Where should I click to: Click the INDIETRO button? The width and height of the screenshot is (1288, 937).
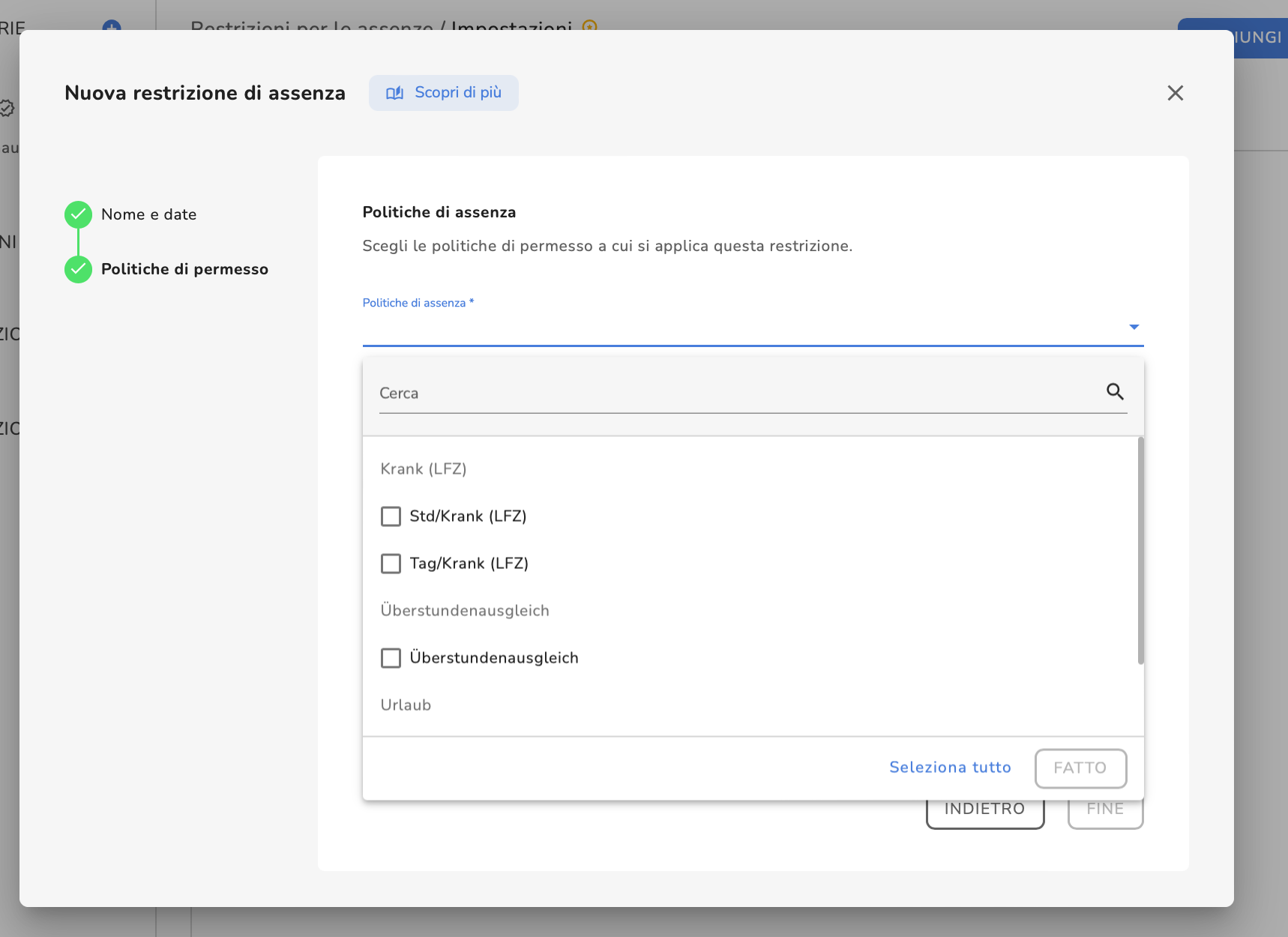(984, 814)
